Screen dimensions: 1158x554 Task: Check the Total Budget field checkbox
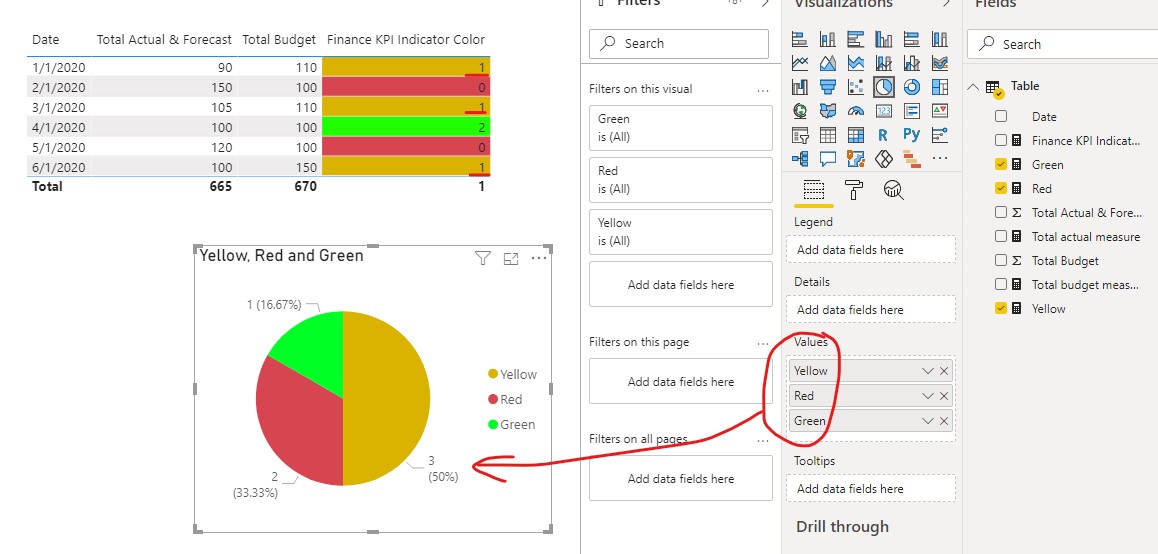tap(1001, 260)
